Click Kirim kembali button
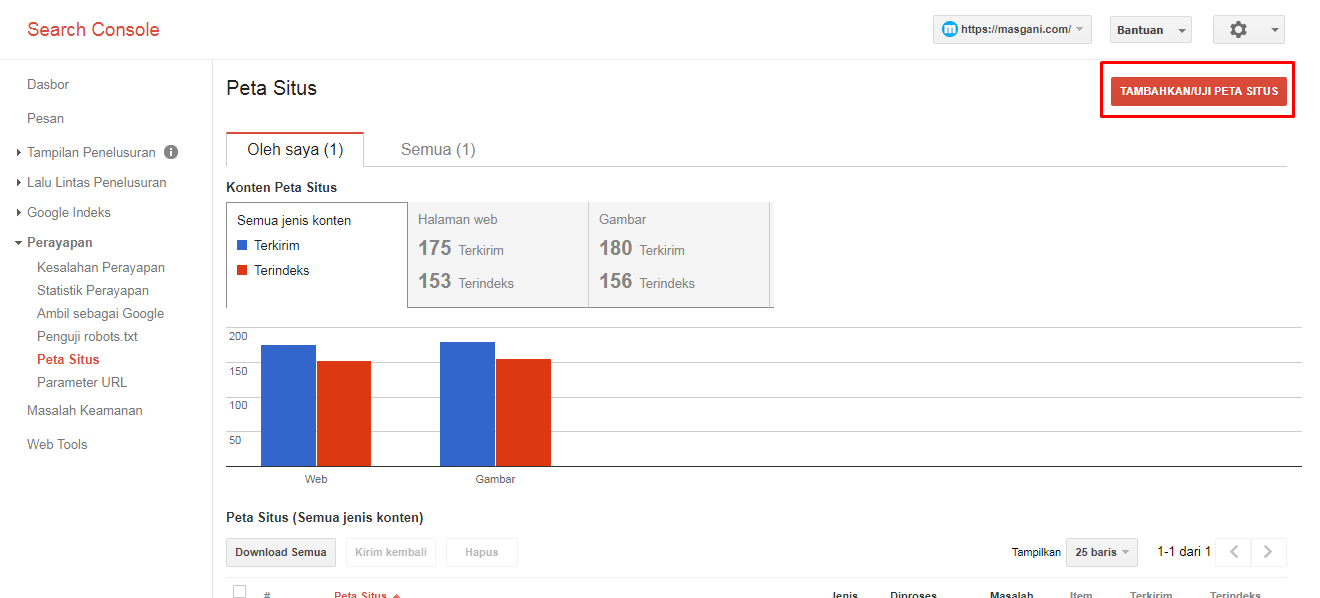Viewport: 1320px width, 598px height. (x=391, y=552)
